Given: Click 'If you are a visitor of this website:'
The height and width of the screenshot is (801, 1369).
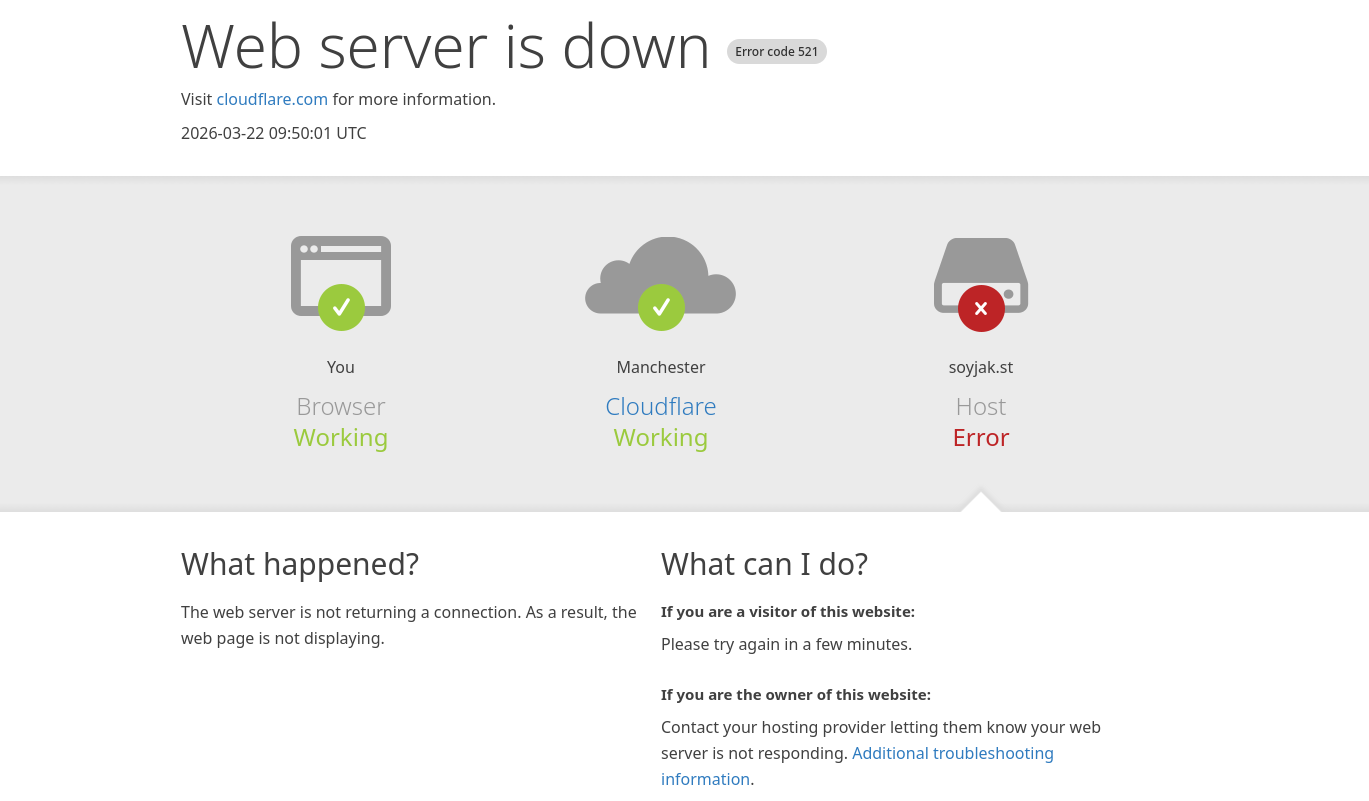Looking at the screenshot, I should 788,612.
